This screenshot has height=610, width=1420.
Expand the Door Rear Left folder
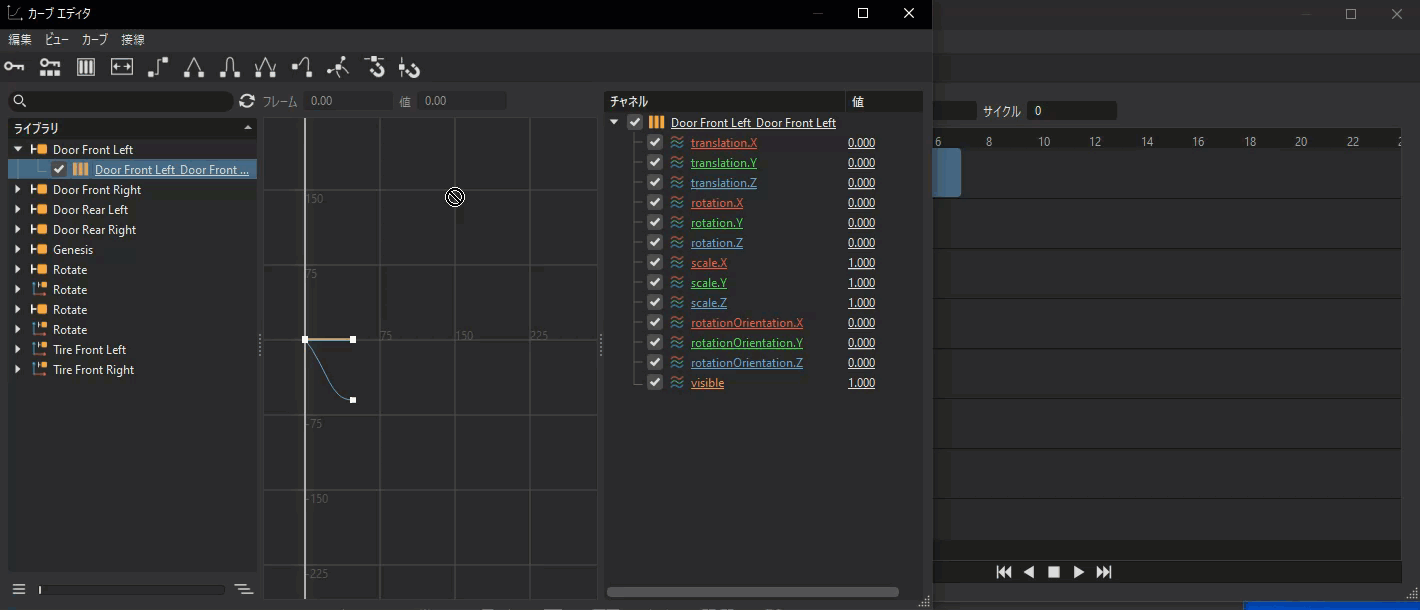point(18,210)
